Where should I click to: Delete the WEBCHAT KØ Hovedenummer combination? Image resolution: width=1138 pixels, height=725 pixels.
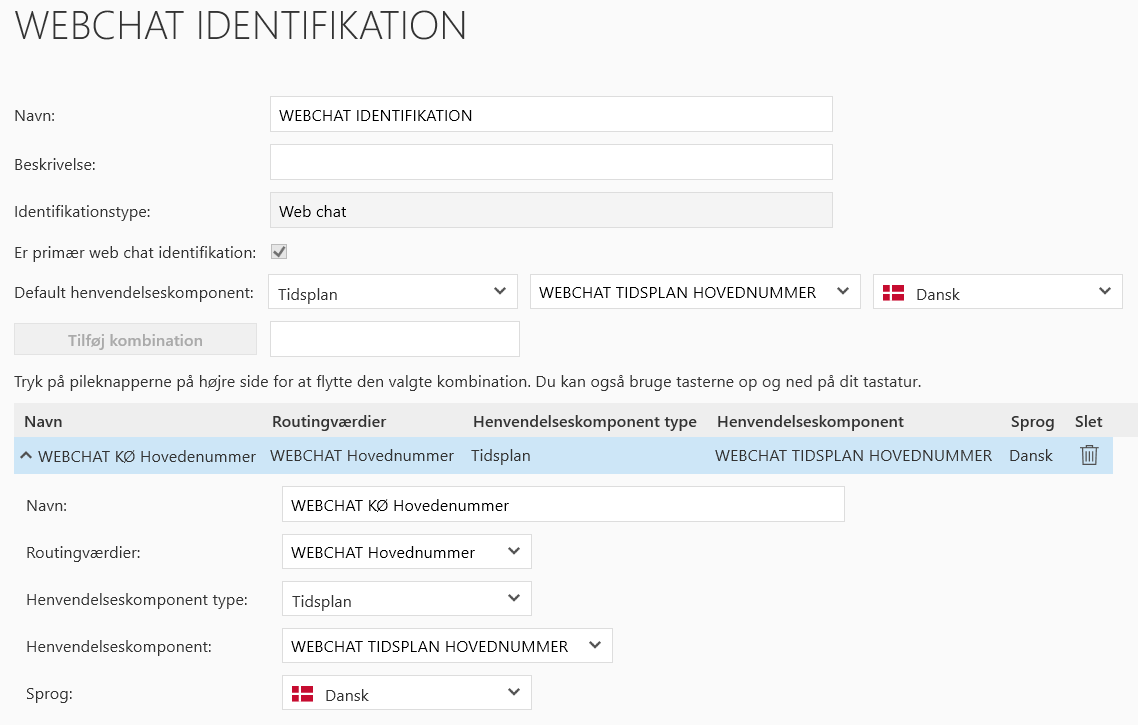[1089, 455]
